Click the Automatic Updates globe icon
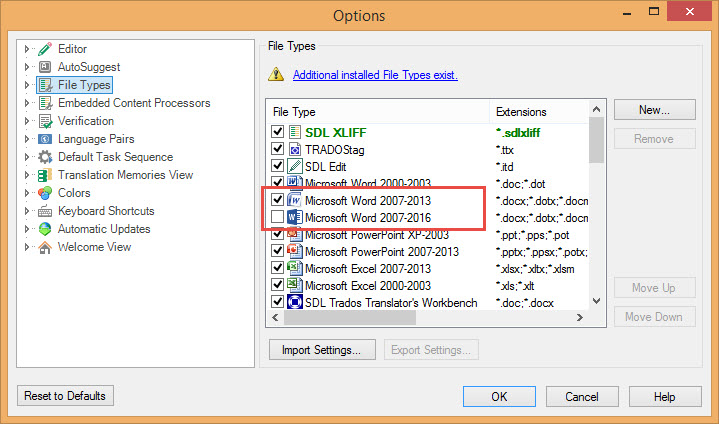Screen dimensions: 719x424 pyautogui.click(x=45, y=229)
